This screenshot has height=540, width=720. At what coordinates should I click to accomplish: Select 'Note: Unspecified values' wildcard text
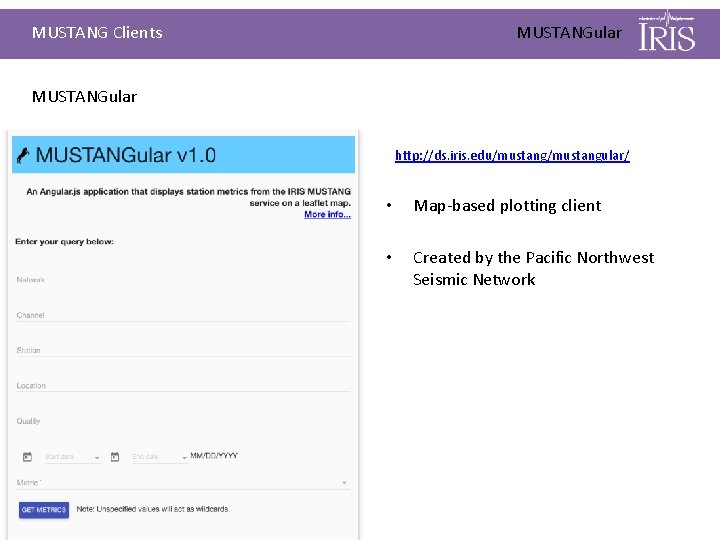coord(153,509)
